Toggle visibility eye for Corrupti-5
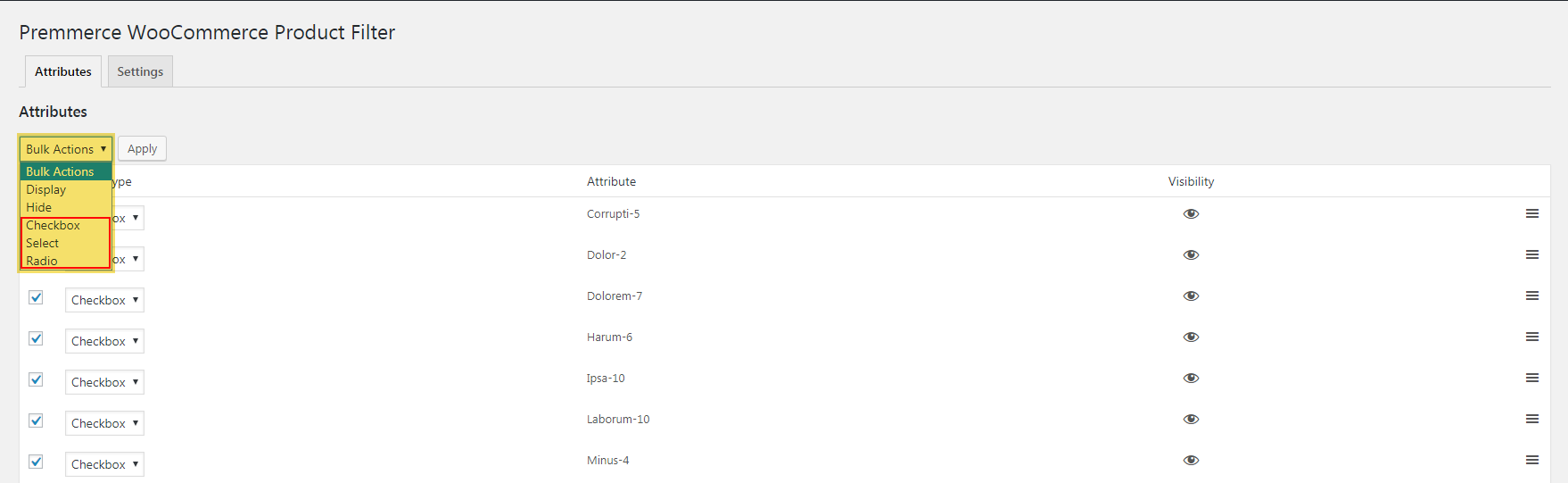This screenshot has width=1568, height=483. click(1191, 214)
